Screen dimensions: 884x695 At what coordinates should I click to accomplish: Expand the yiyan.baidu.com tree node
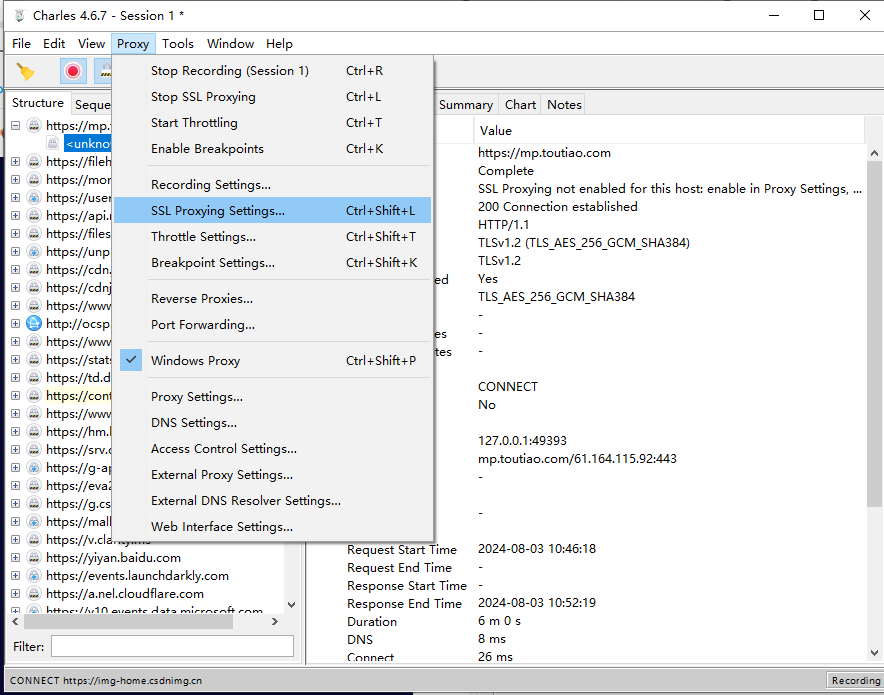(x=15, y=557)
